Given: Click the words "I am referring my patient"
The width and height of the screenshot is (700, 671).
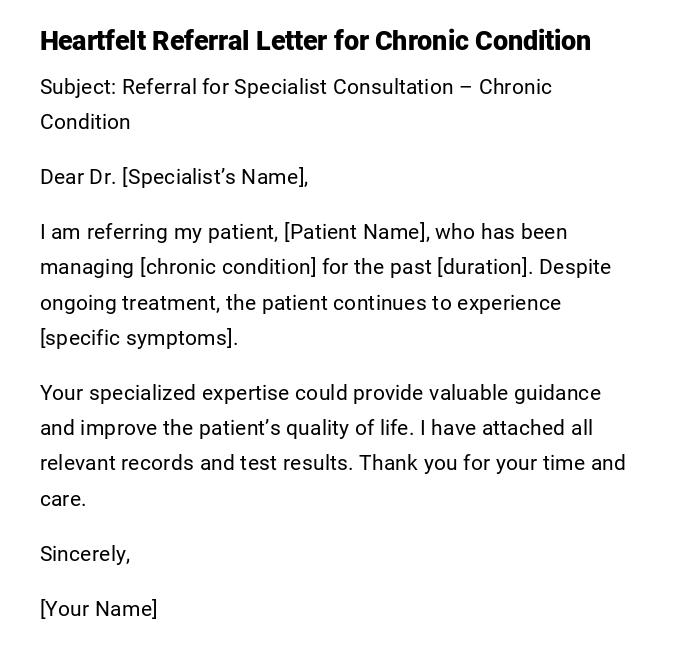Looking at the screenshot, I should (158, 232).
